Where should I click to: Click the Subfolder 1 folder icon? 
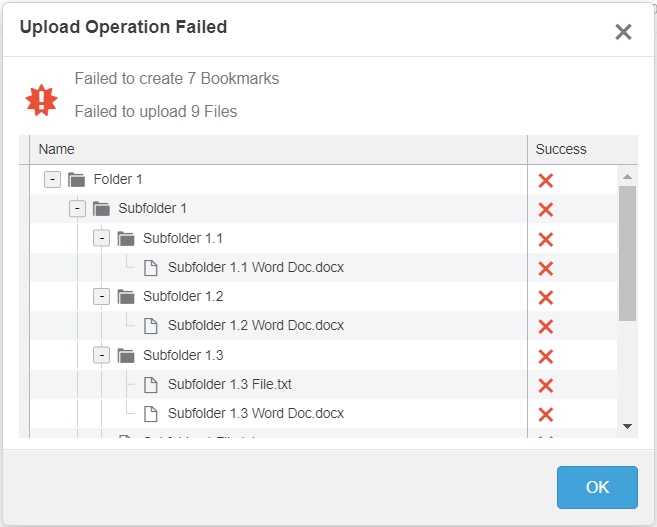pyautogui.click(x=101, y=209)
